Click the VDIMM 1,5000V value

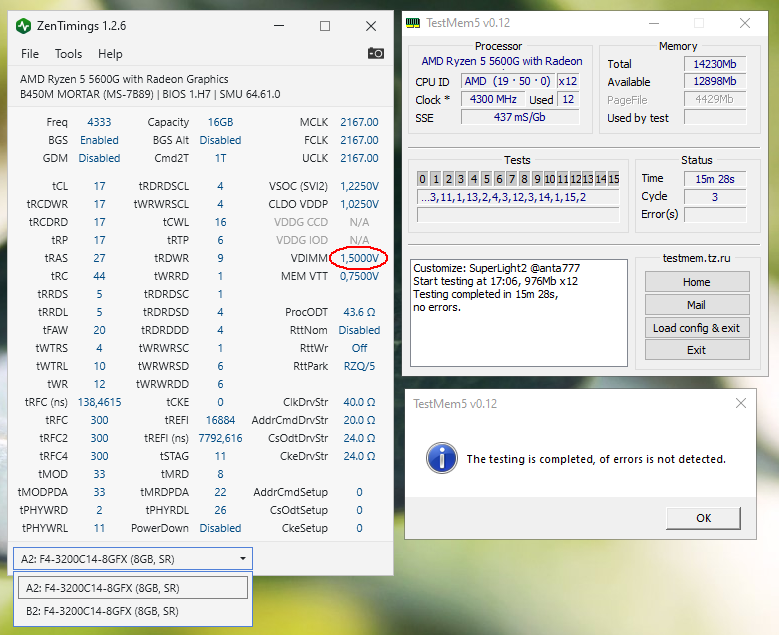[359, 258]
